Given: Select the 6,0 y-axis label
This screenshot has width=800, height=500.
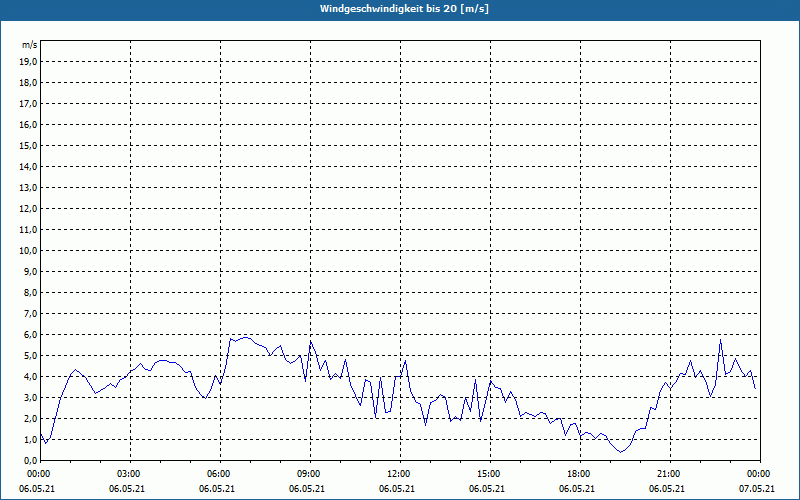Looking at the screenshot, I should pyautogui.click(x=30, y=335).
